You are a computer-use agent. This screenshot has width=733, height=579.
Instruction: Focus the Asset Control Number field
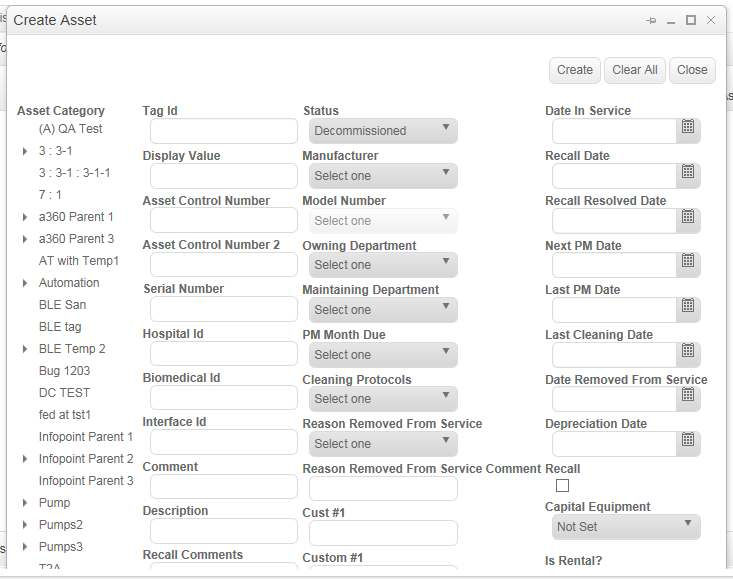tap(224, 221)
